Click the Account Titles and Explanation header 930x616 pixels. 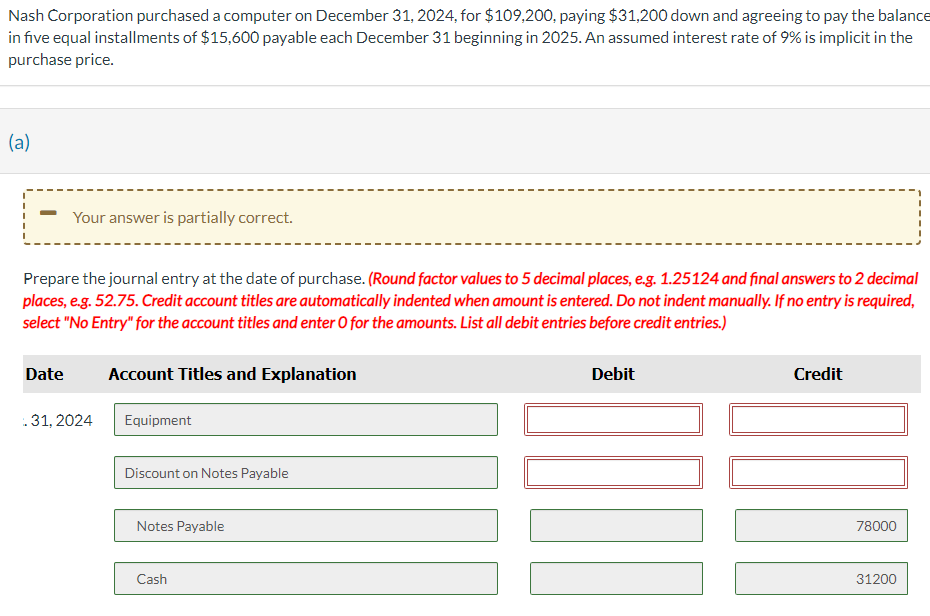pos(232,374)
